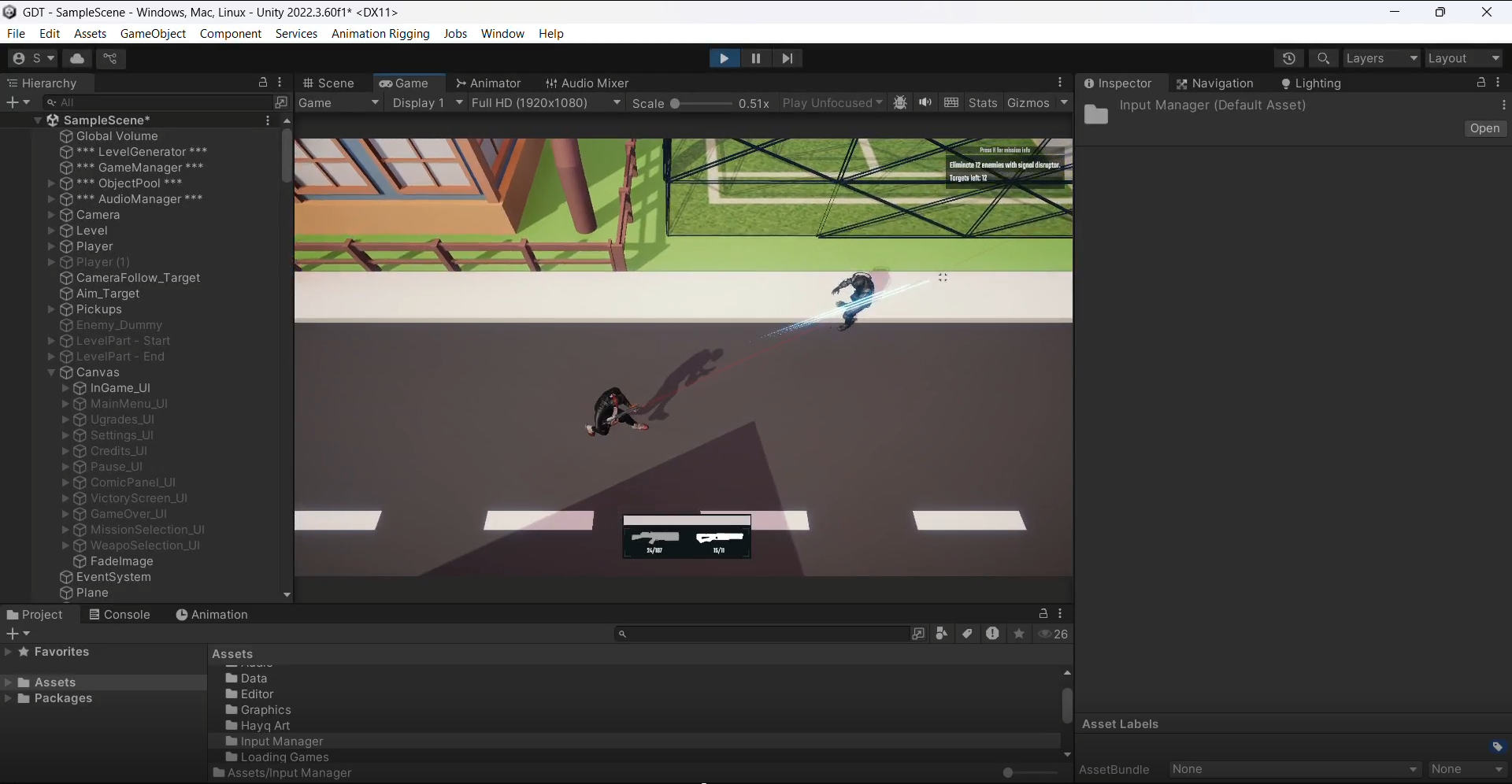Pause the game with the Pause button
The width and height of the screenshot is (1512, 784).
click(x=756, y=58)
